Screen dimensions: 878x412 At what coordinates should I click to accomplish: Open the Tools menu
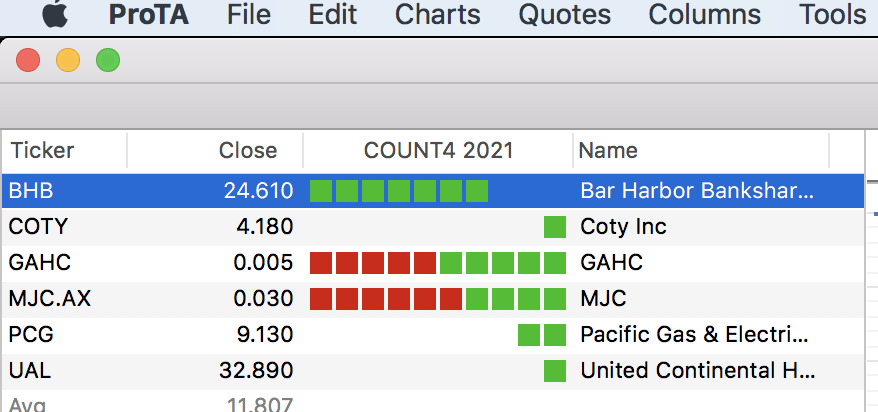pyautogui.click(x=832, y=15)
